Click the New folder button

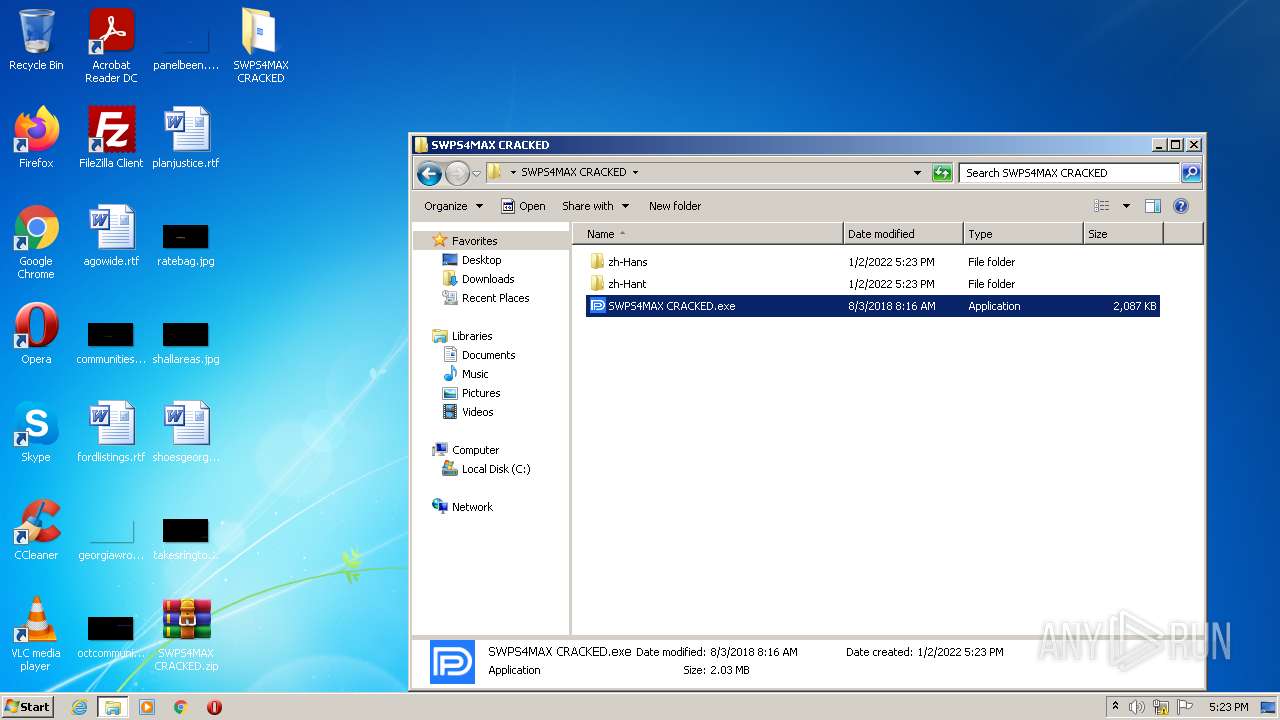tap(675, 206)
